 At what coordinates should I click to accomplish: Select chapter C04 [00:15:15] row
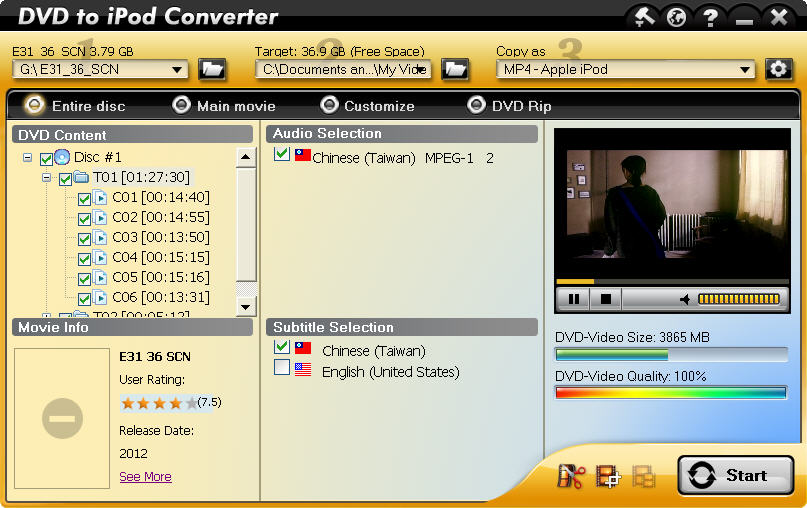coord(161,257)
